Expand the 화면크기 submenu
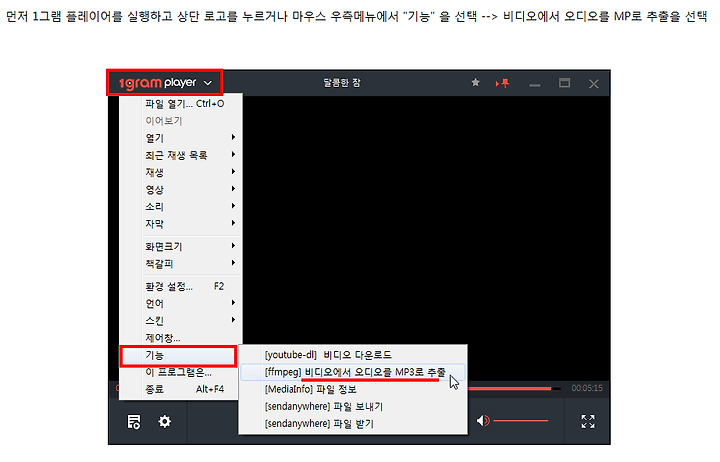This screenshot has width=720, height=462. (x=181, y=246)
